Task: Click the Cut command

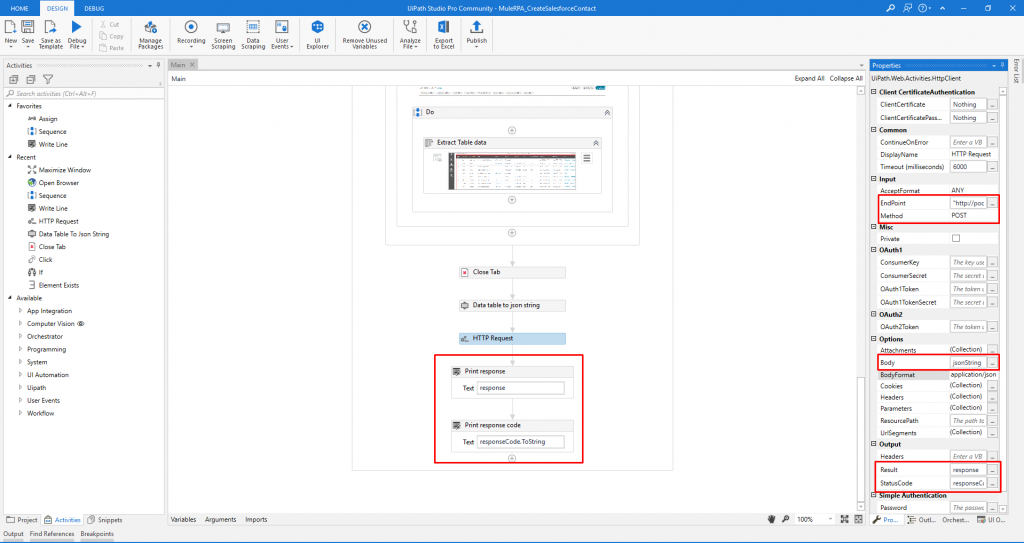Action: coord(110,24)
